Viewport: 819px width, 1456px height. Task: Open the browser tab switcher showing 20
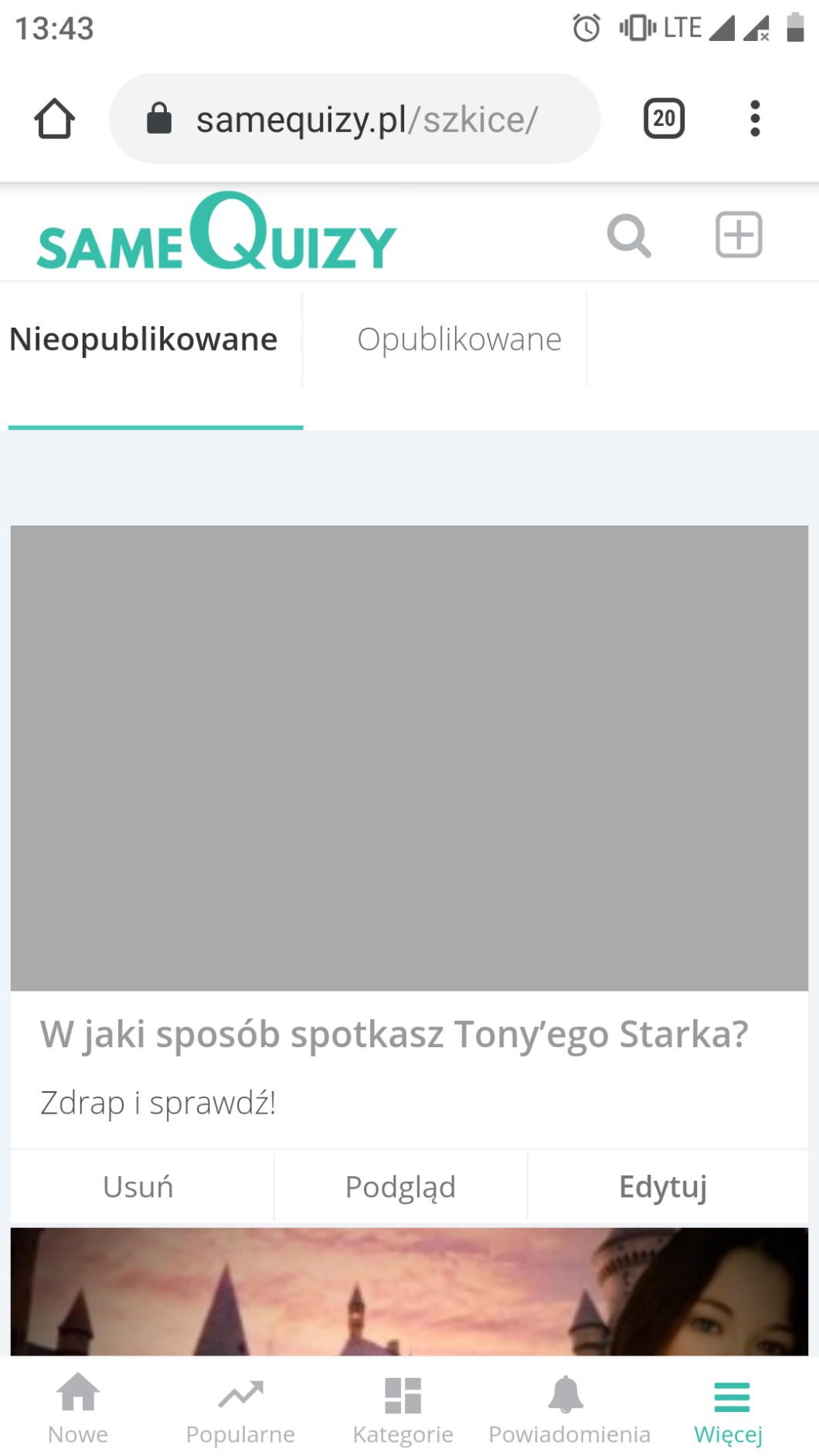pos(664,118)
